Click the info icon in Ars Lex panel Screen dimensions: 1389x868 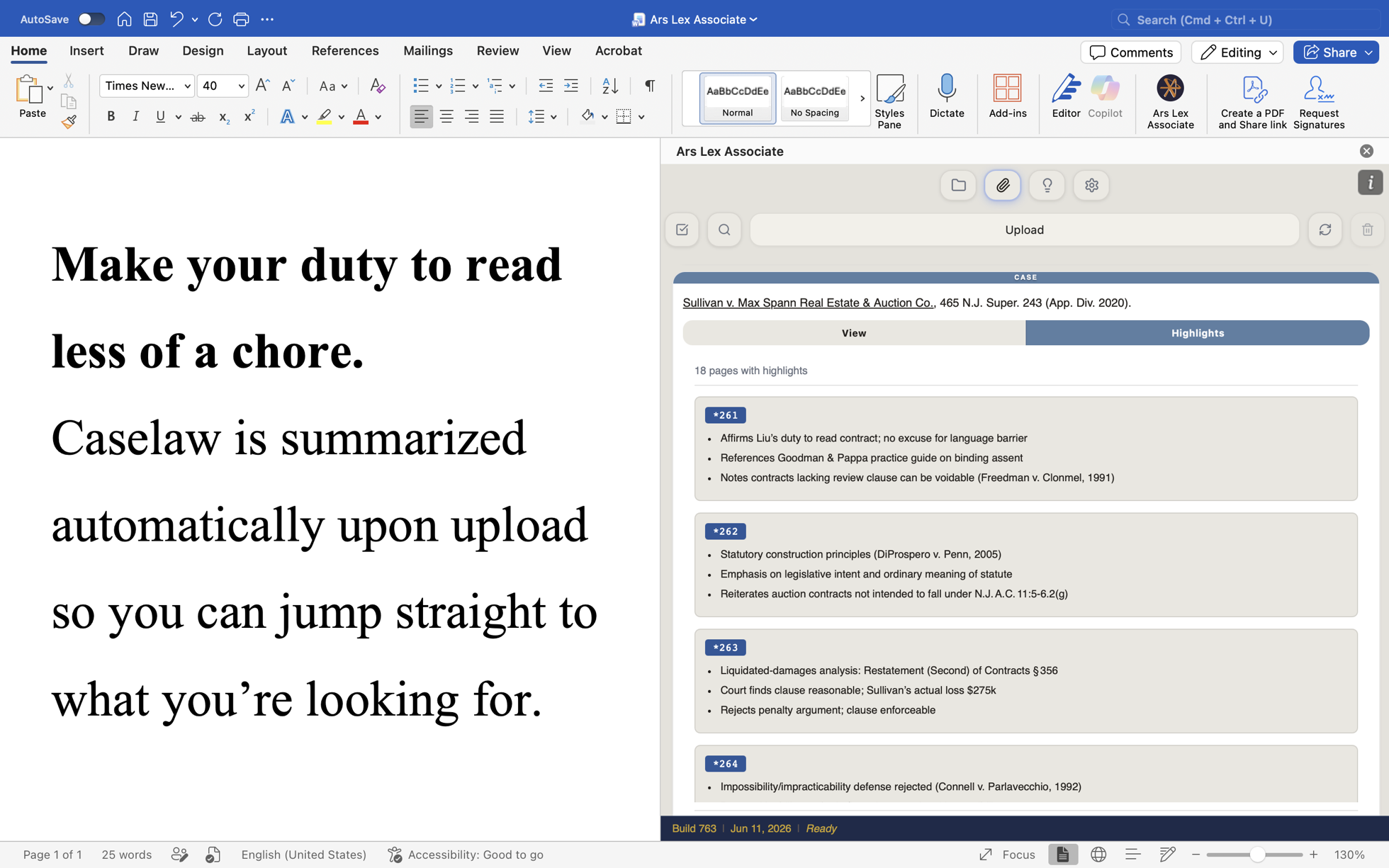point(1370,183)
